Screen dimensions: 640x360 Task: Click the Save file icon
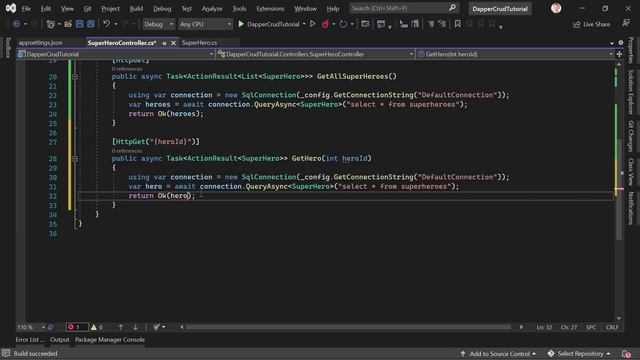click(80, 24)
